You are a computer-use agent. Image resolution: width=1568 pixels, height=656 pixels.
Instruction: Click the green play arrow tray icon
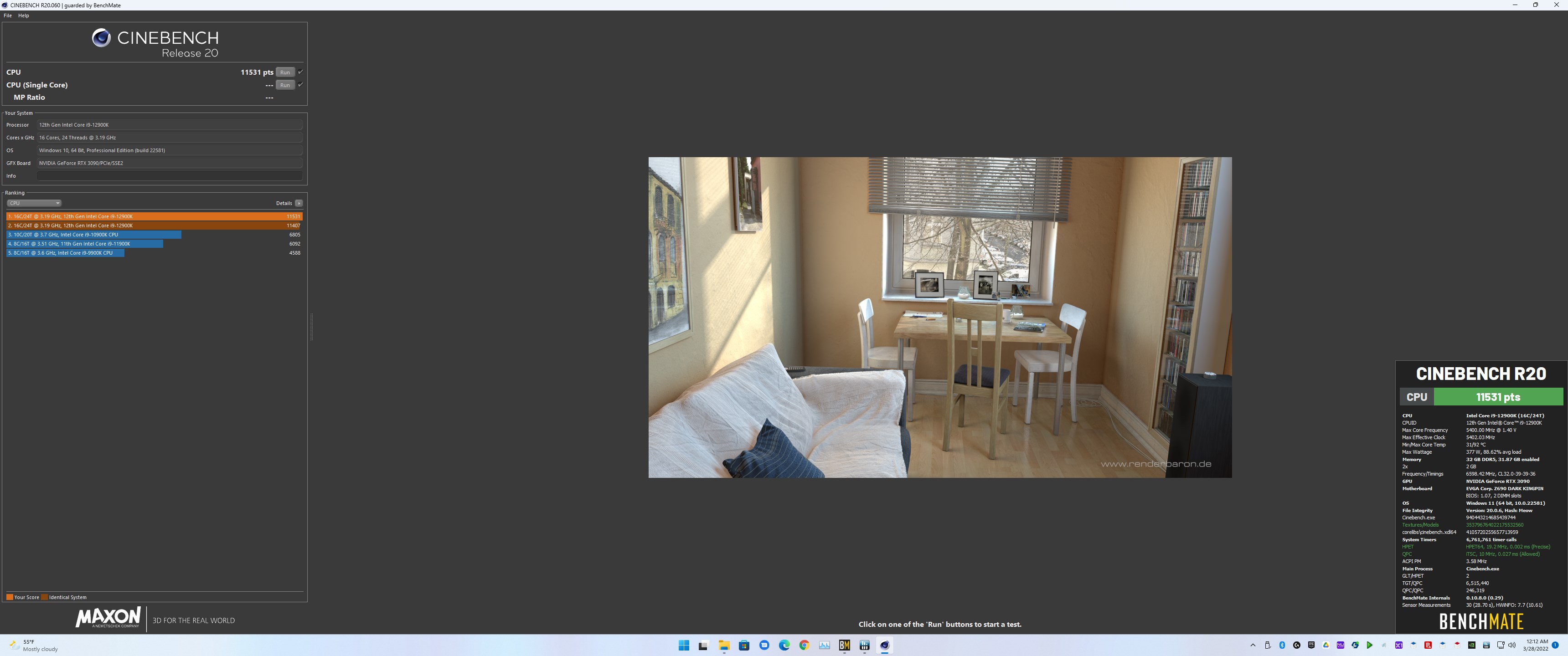tap(1370, 646)
